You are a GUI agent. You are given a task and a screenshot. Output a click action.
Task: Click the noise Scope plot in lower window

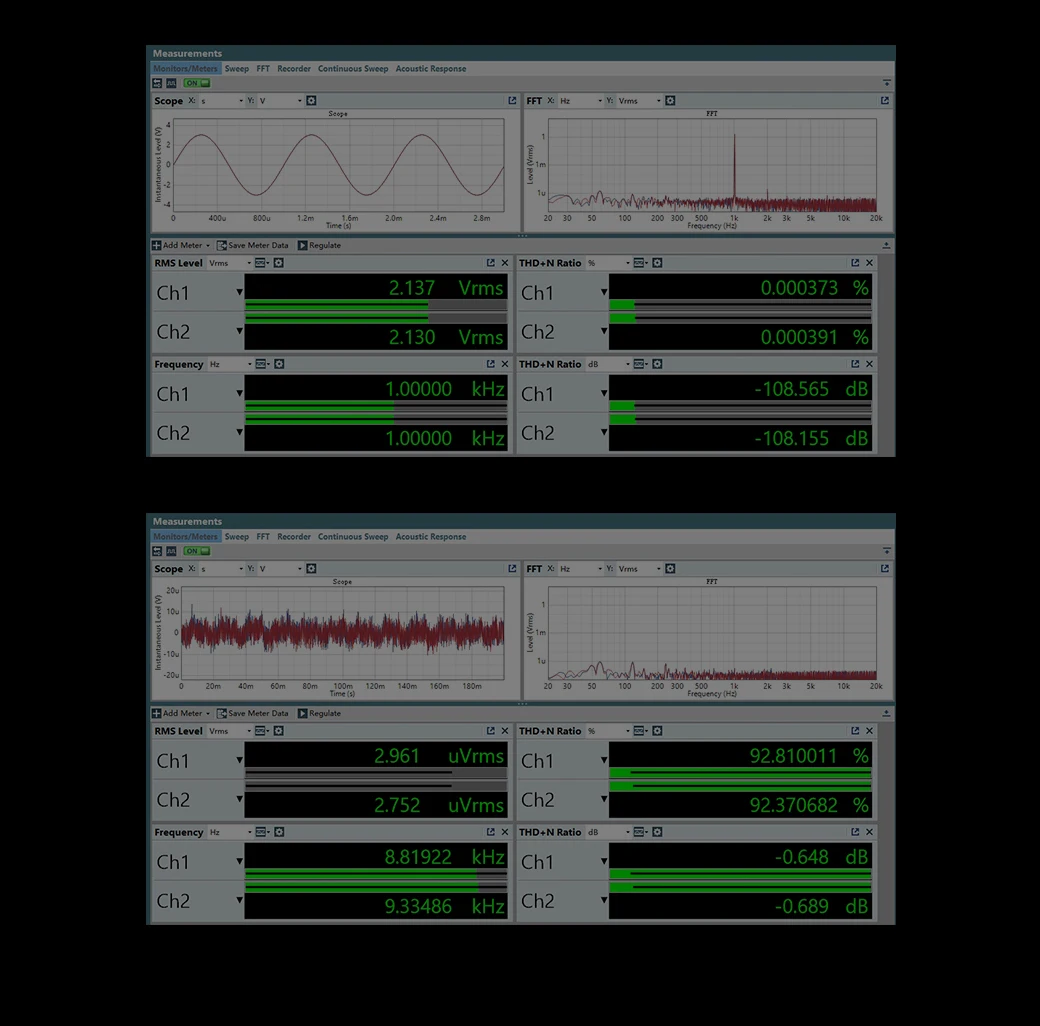pyautogui.click(x=342, y=633)
